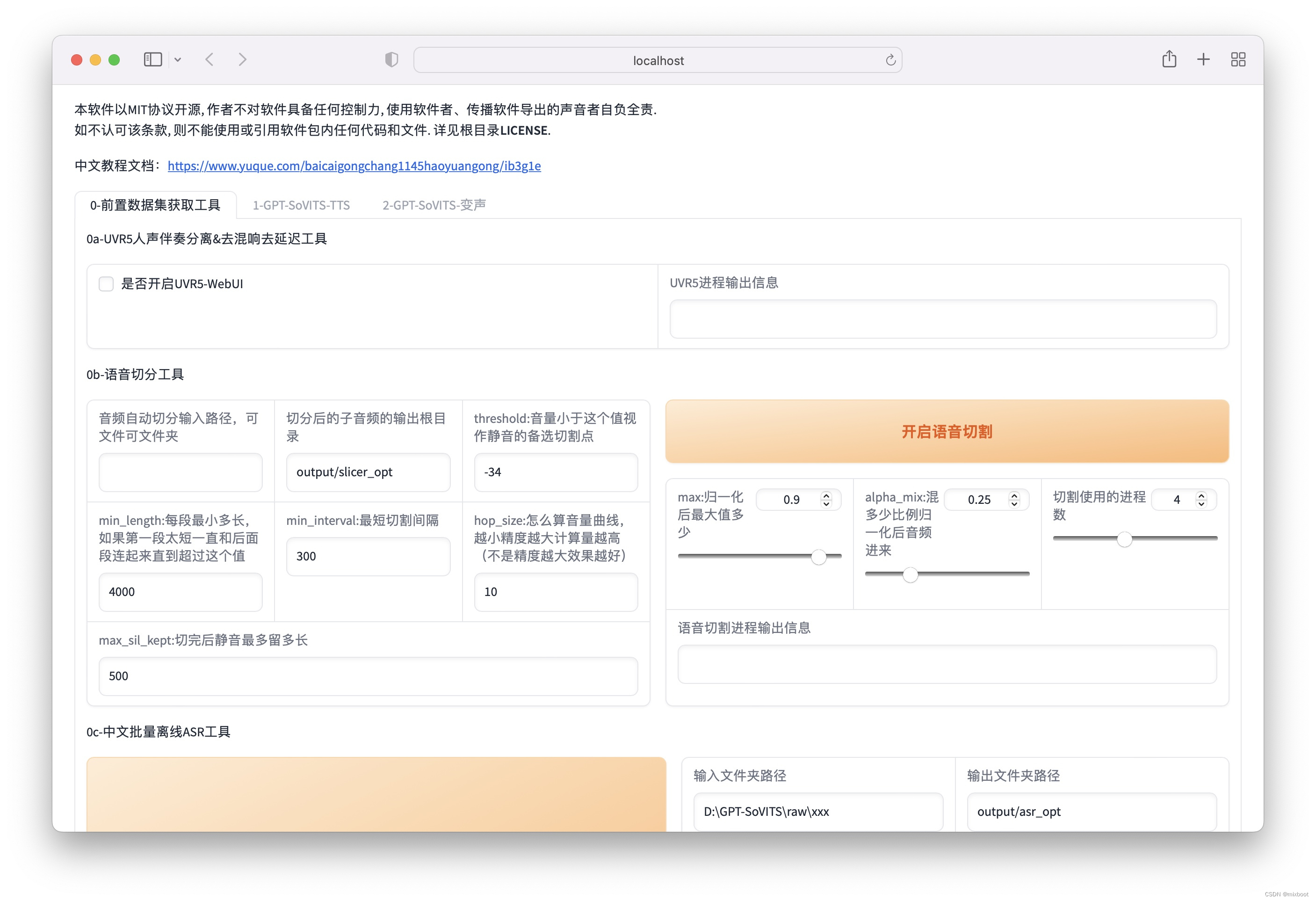Open the yuque tutorial link
Screen dimensions: 1316x901
(354, 166)
